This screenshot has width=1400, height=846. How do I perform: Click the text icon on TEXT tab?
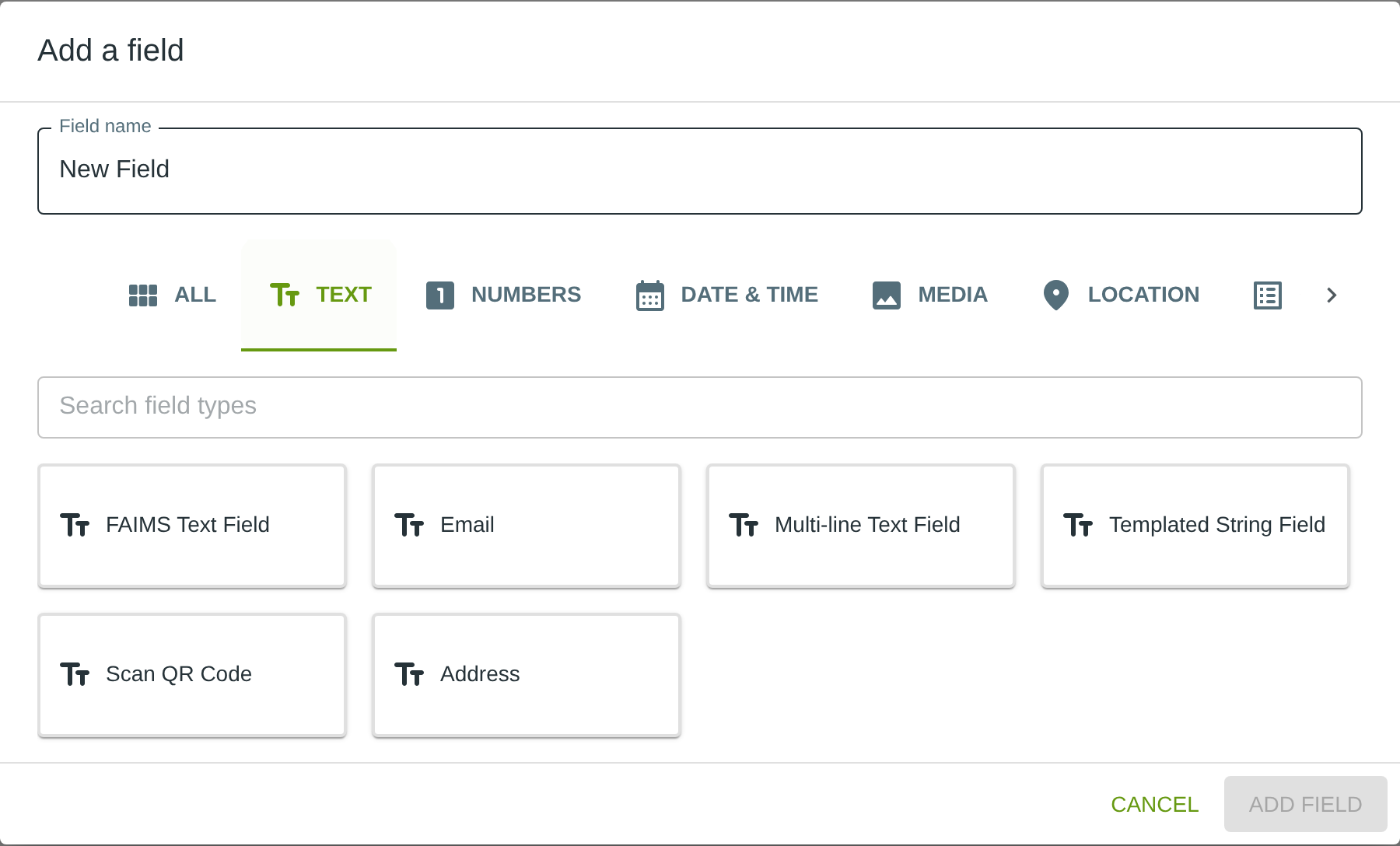coord(285,295)
